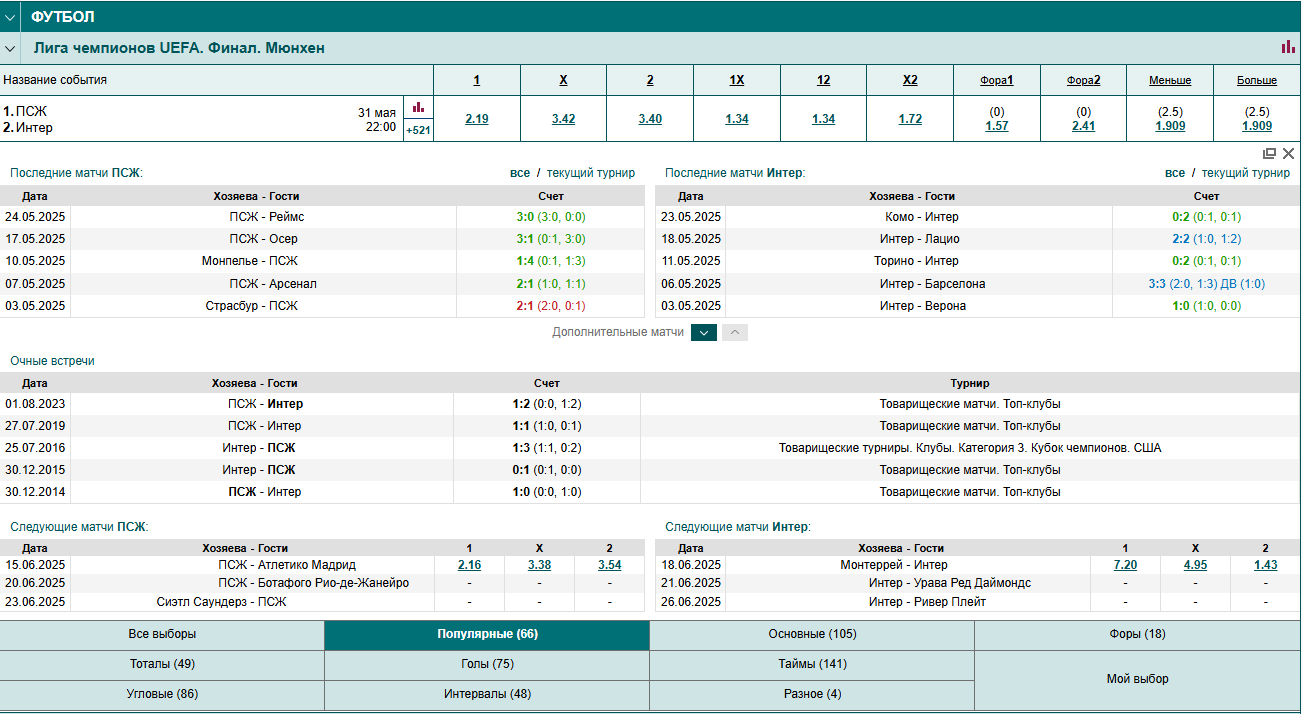Click the ПСЖ - Арсенал match row
Viewport: 1303px width, 714px height.
[323, 284]
